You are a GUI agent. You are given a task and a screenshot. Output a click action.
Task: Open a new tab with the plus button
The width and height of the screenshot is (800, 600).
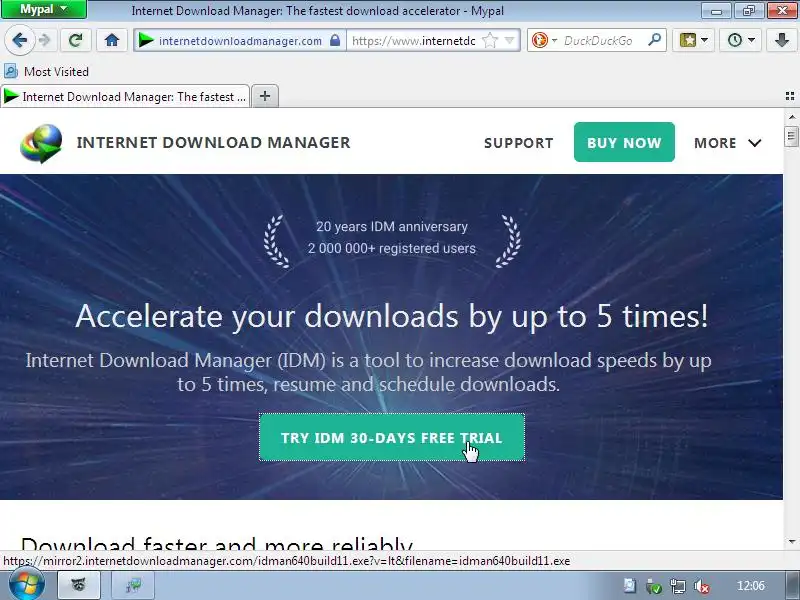click(x=265, y=96)
